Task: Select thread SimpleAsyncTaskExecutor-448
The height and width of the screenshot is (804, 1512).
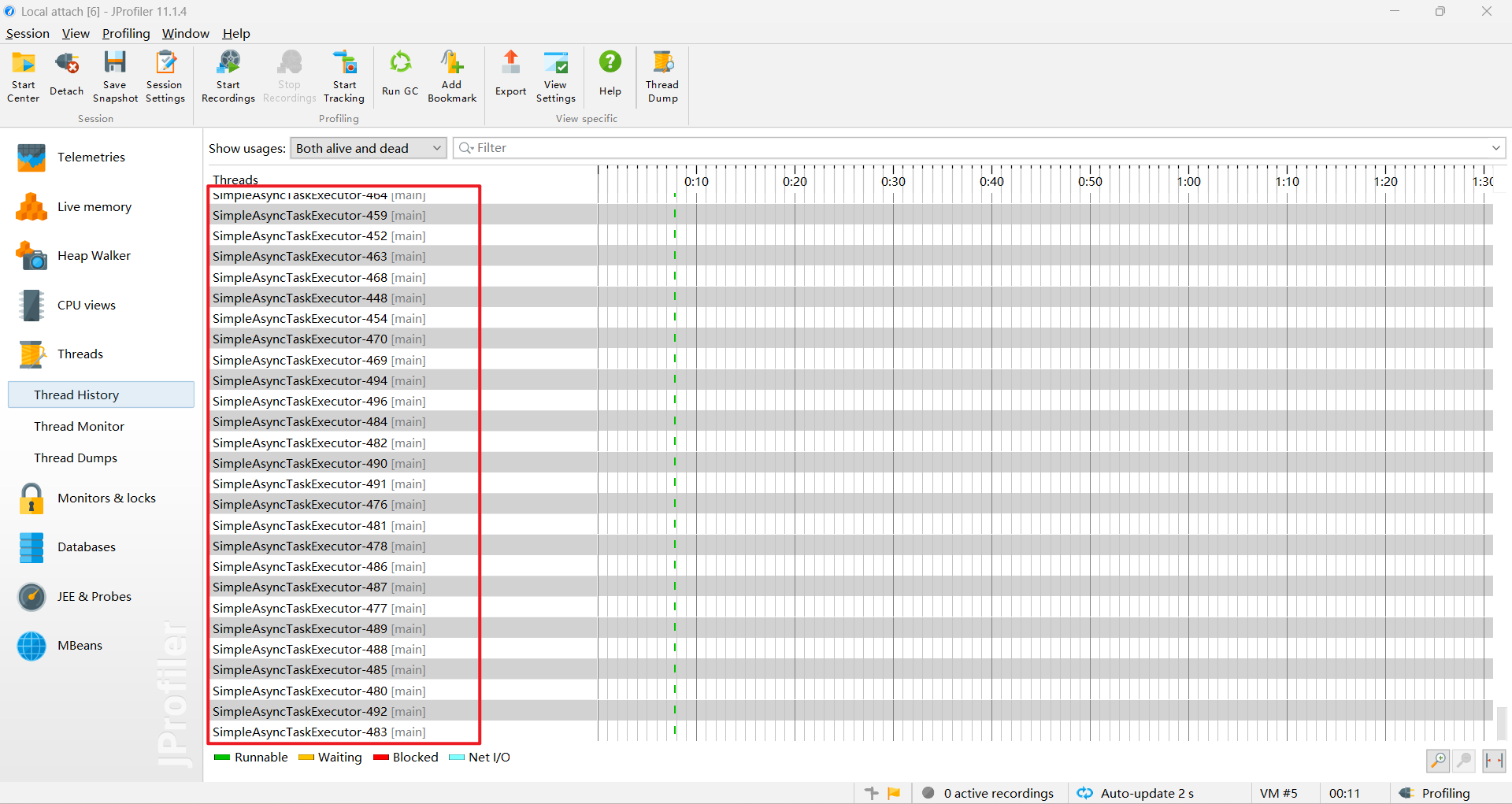Action: [319, 298]
